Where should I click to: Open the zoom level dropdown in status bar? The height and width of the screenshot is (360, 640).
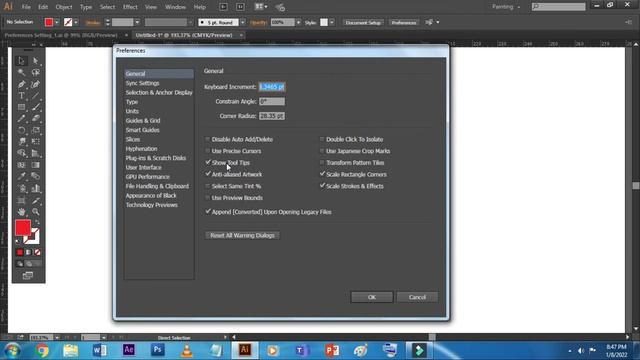(x=57, y=338)
